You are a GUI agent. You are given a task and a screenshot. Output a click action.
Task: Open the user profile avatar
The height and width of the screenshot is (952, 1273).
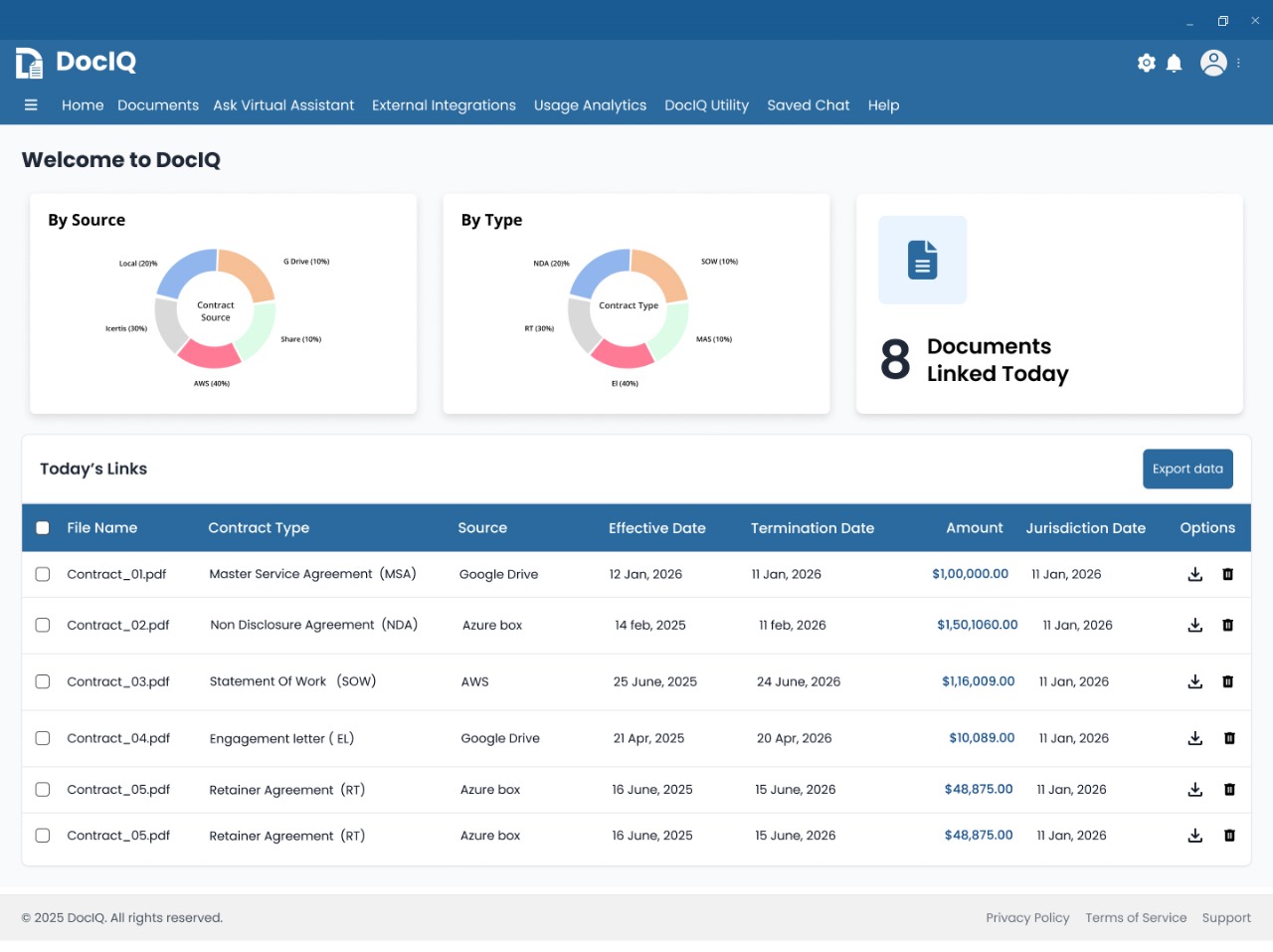click(x=1213, y=63)
